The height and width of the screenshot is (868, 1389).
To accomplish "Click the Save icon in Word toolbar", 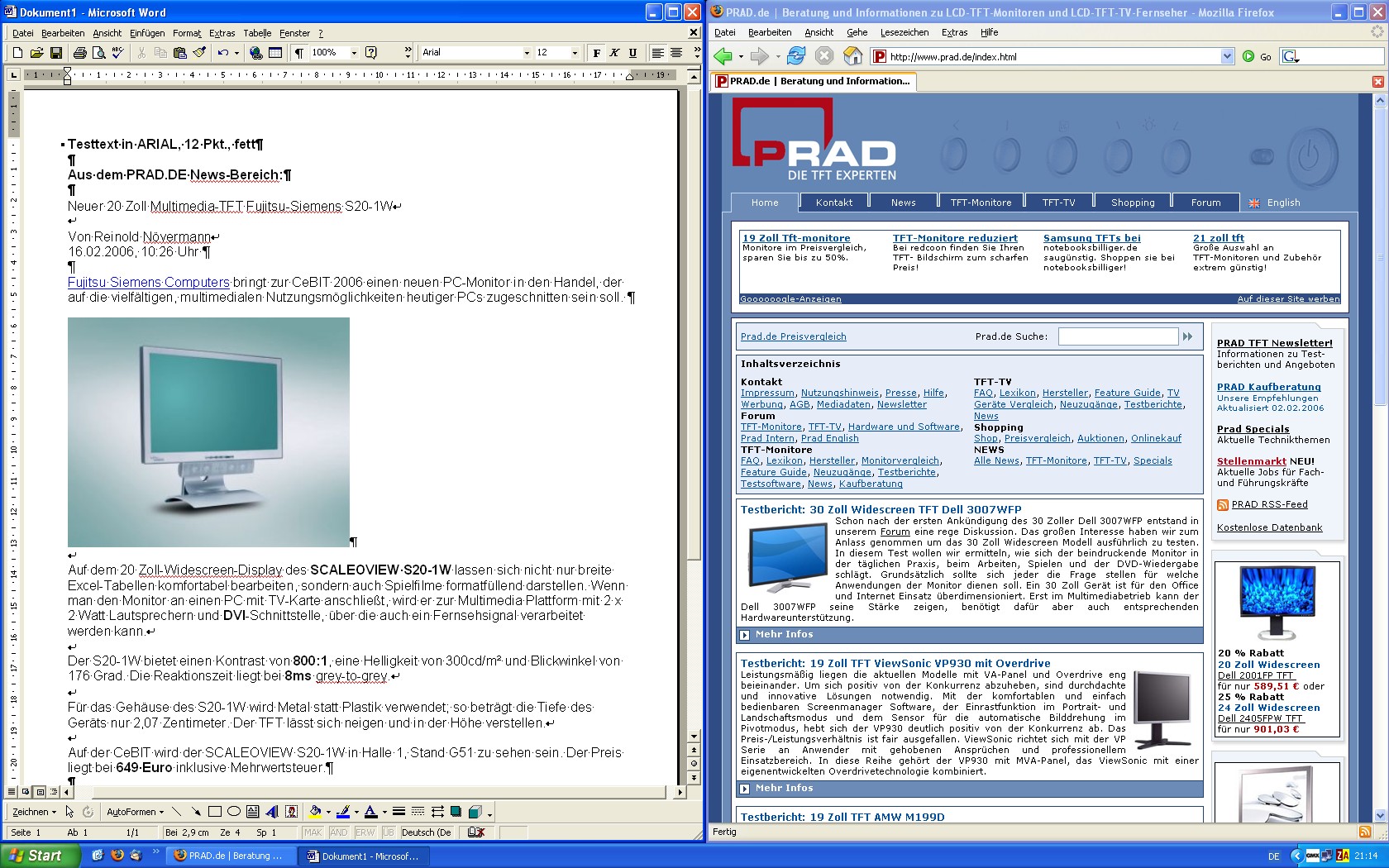I will point(56,53).
